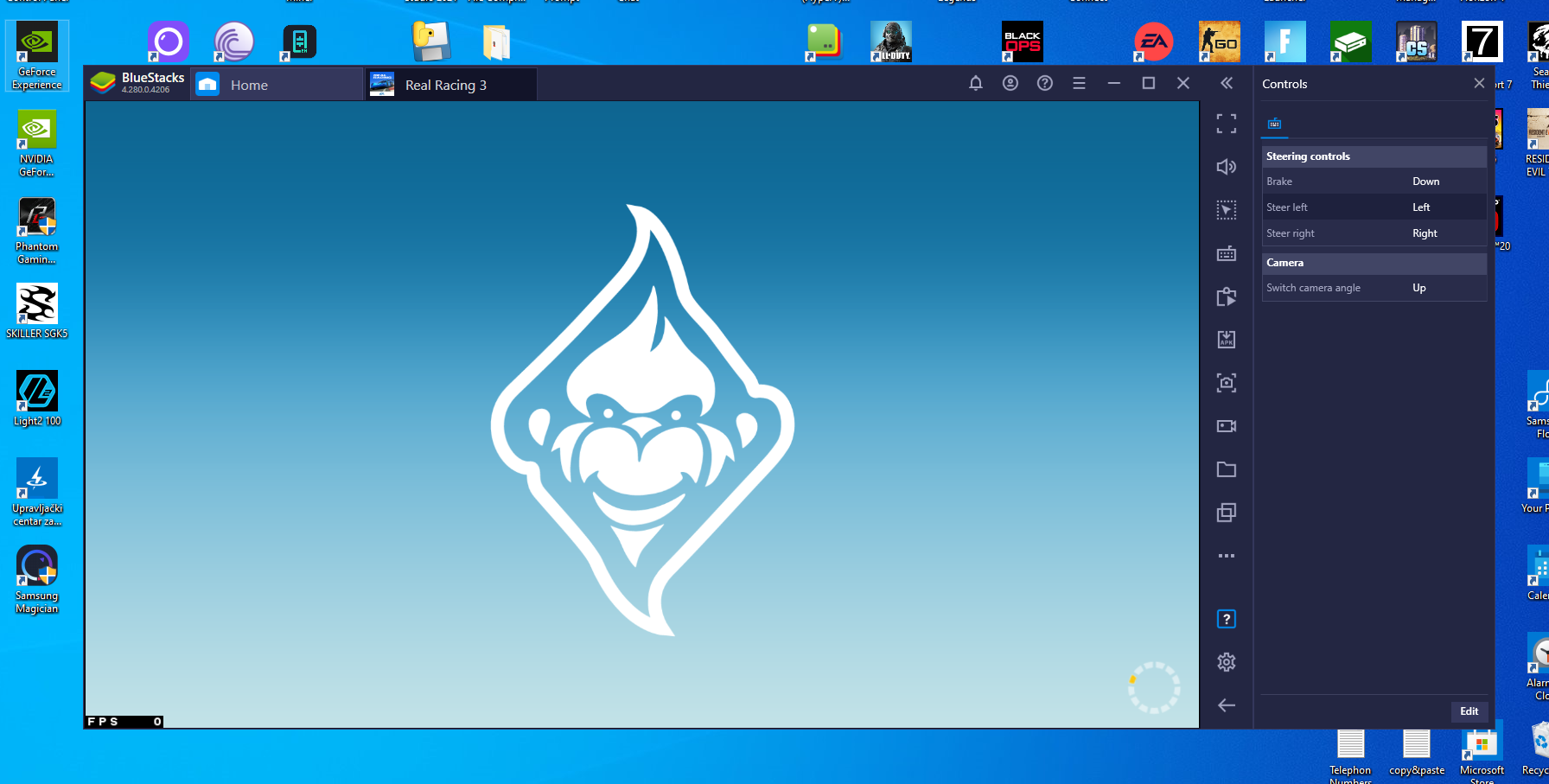Open Light2 100 desktop shortcut

pos(36,398)
